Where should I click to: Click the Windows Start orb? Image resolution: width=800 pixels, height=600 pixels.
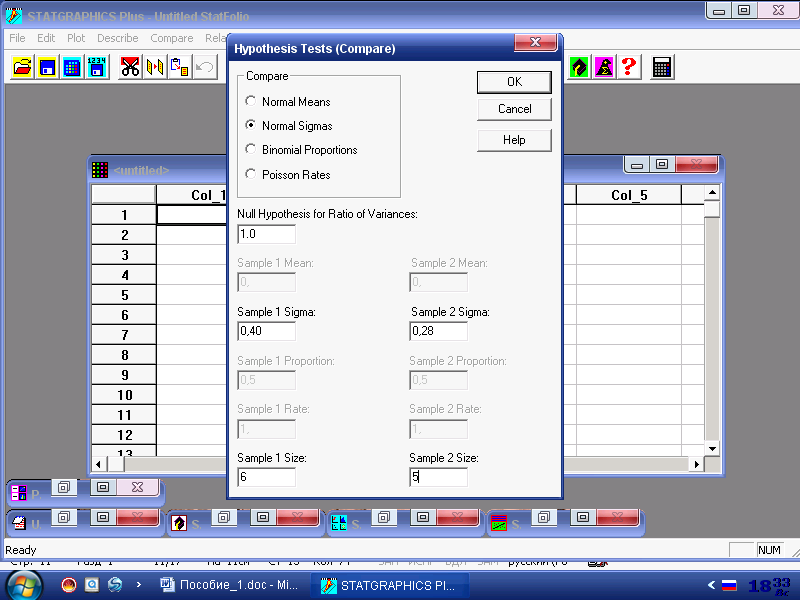point(23,585)
